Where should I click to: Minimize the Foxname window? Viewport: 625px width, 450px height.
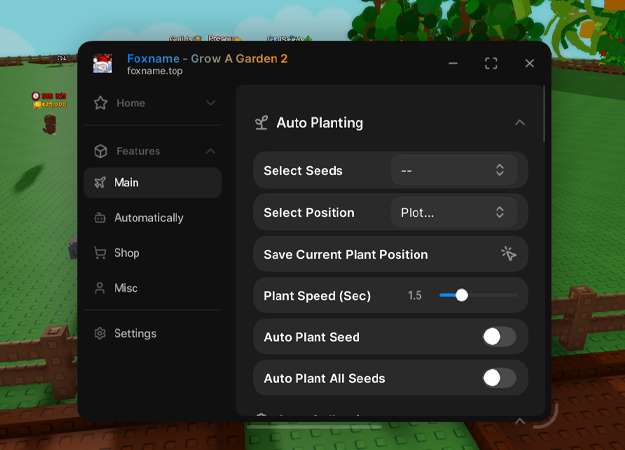[x=453, y=63]
